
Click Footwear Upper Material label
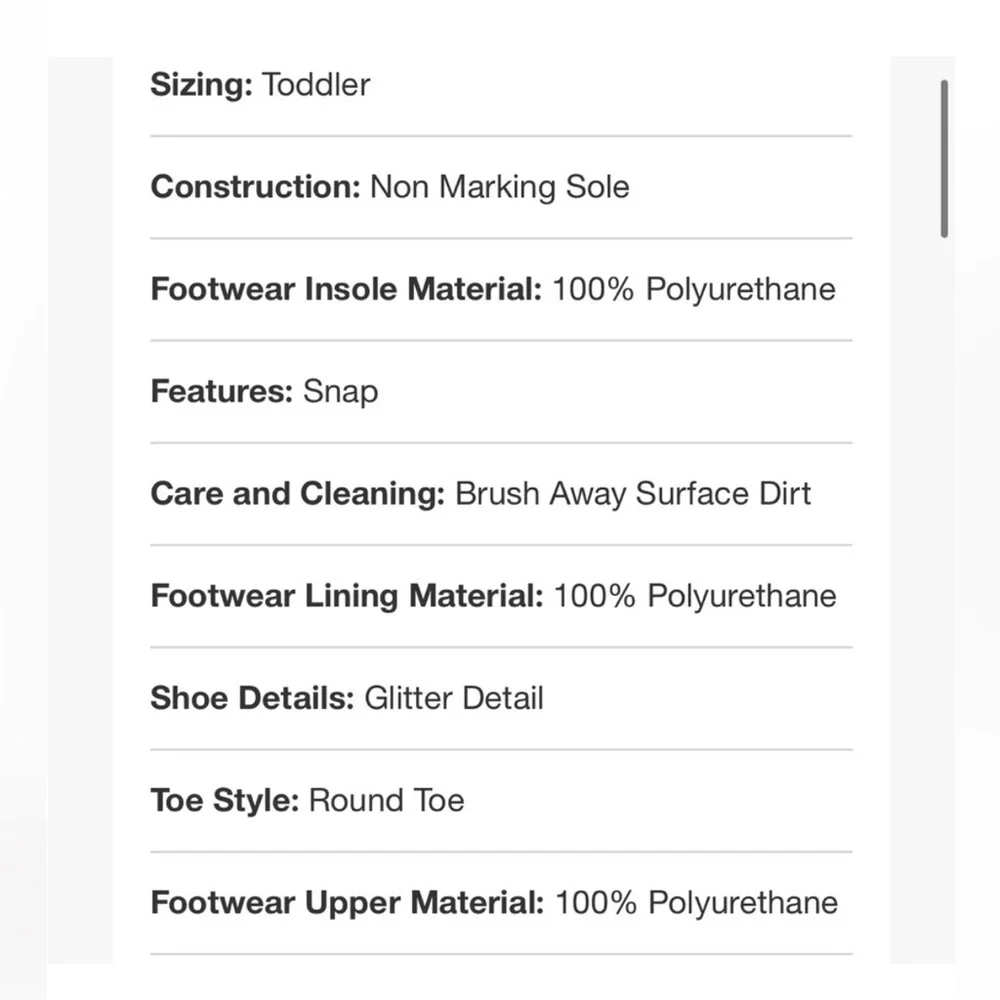click(x=348, y=902)
